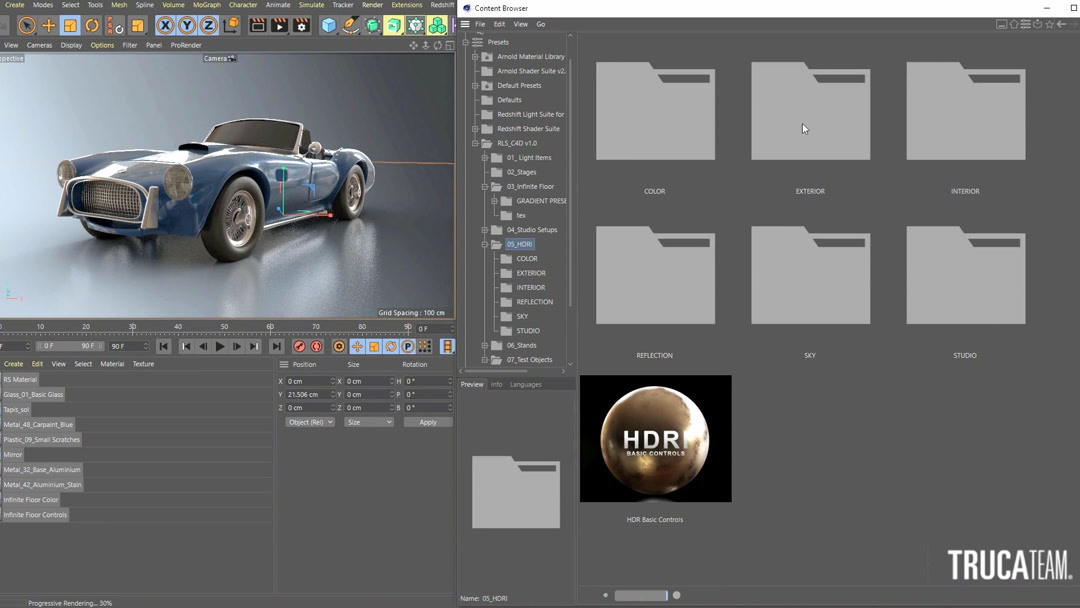The width and height of the screenshot is (1080, 608).
Task: Open the Object (Rel) coordinates dropdown
Action: tap(310, 422)
